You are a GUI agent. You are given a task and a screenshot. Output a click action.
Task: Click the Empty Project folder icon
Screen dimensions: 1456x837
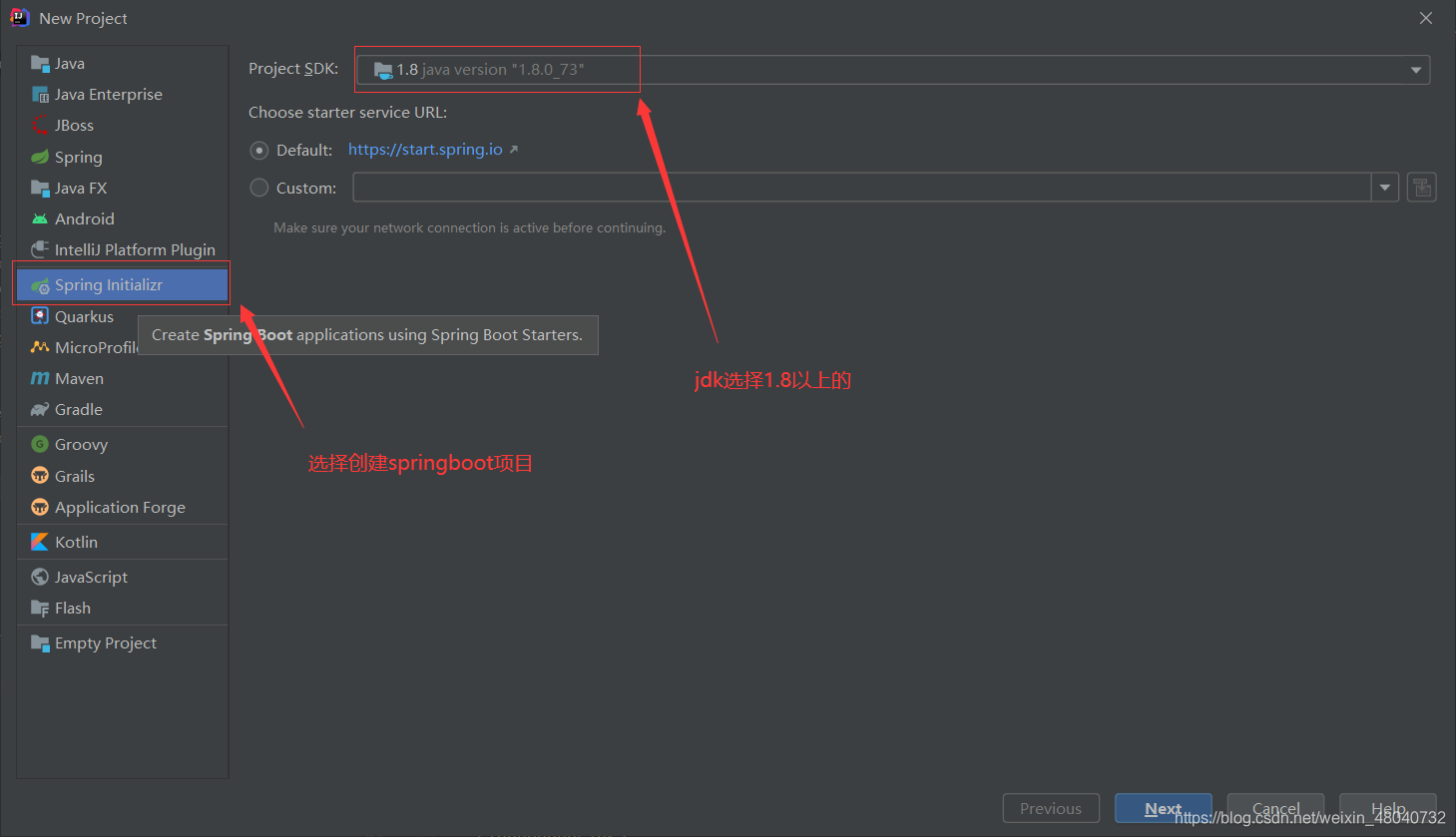pos(40,642)
